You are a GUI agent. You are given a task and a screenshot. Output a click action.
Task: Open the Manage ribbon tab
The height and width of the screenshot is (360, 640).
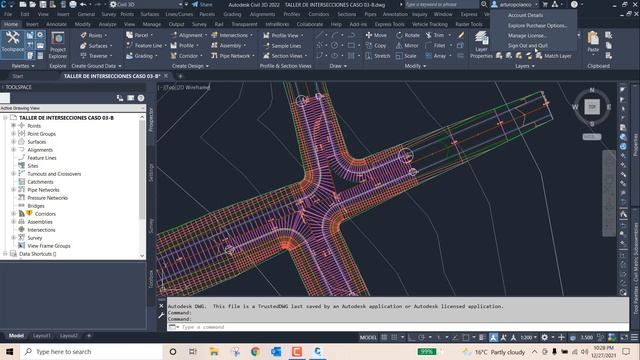pos(151,24)
